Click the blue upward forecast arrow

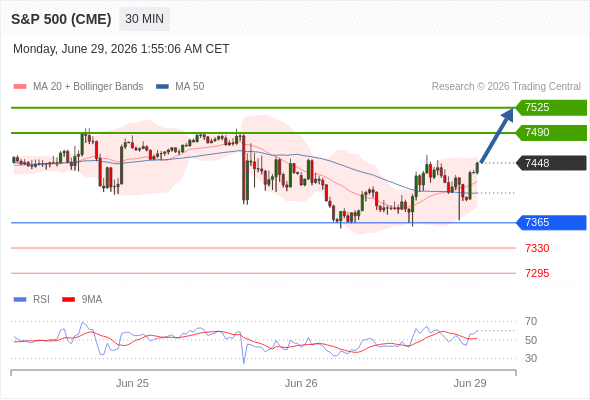click(497, 135)
